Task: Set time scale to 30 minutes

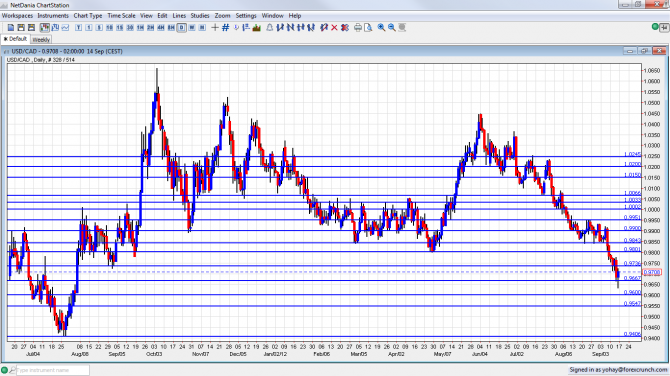Action: tap(130, 27)
